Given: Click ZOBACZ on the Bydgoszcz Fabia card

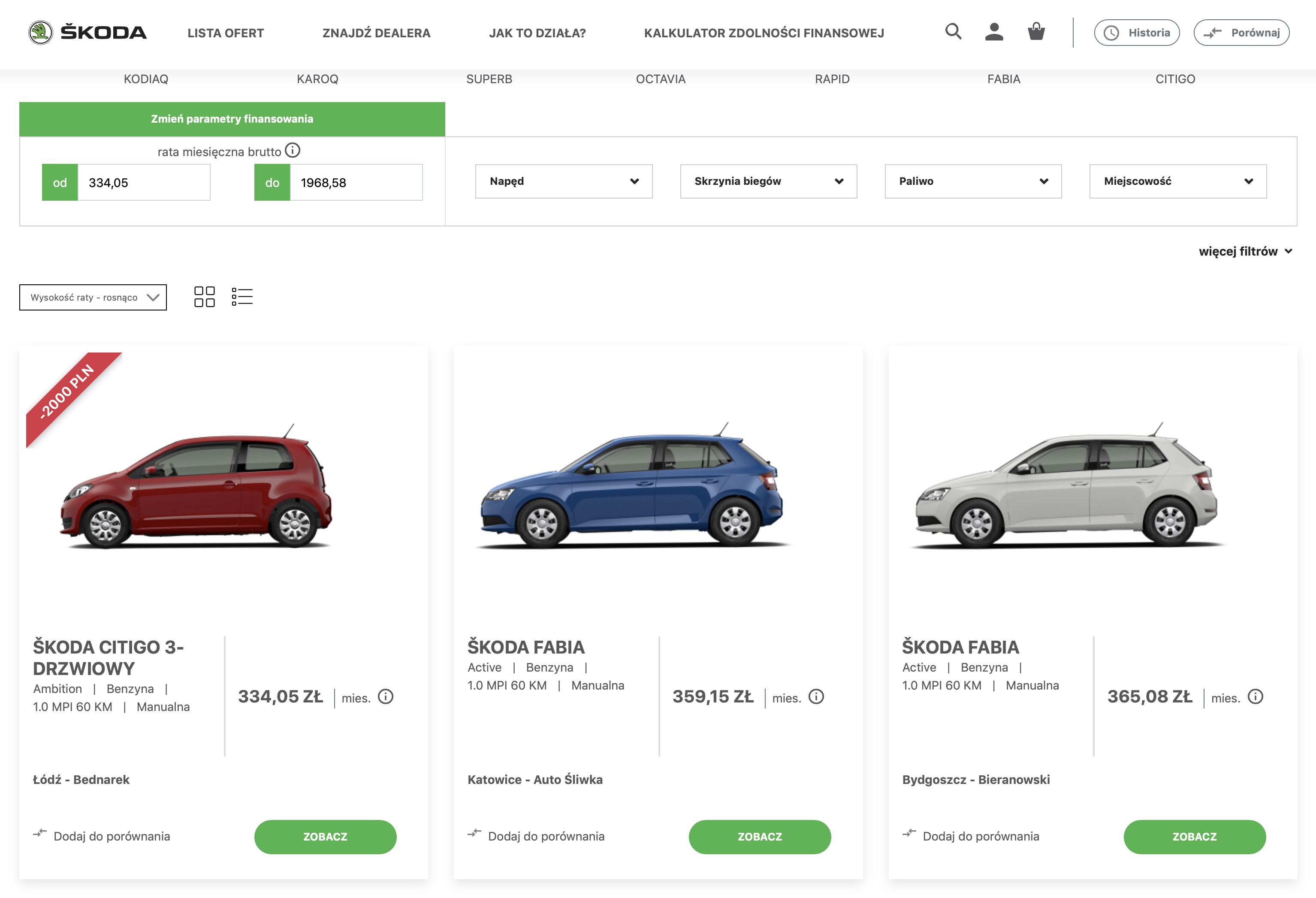Looking at the screenshot, I should point(1195,837).
